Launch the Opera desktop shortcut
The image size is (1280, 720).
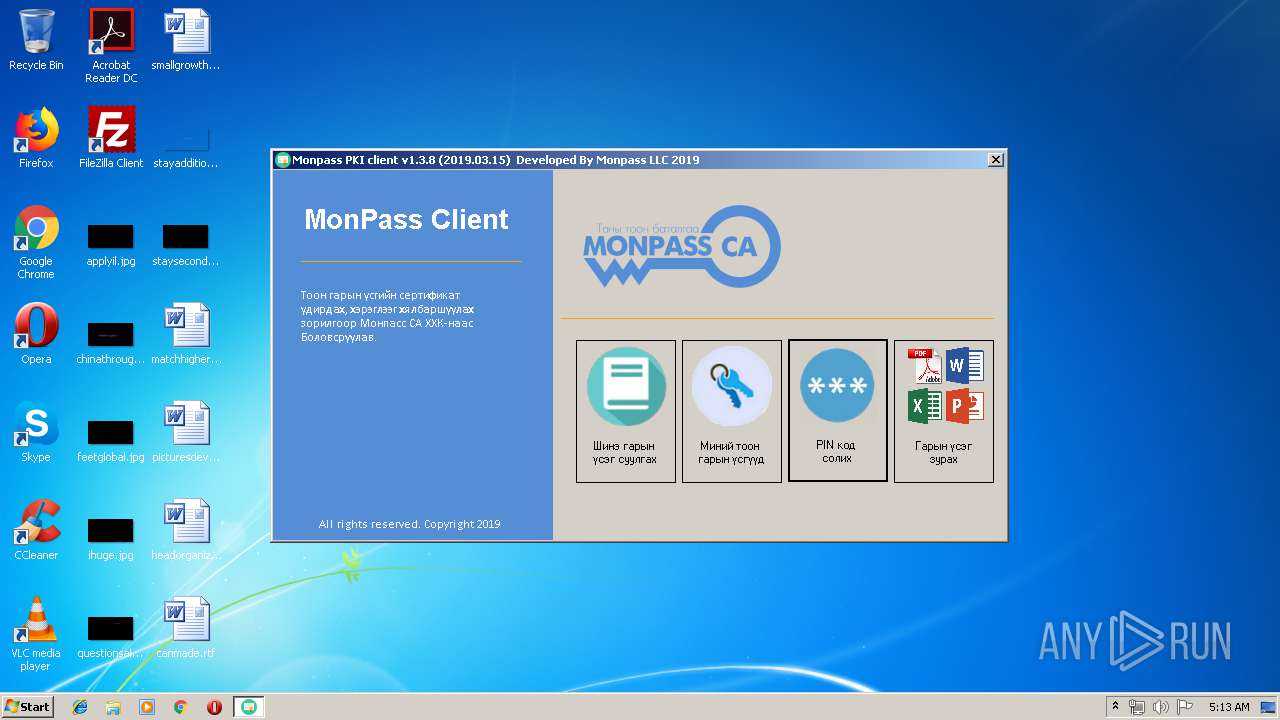pos(36,334)
